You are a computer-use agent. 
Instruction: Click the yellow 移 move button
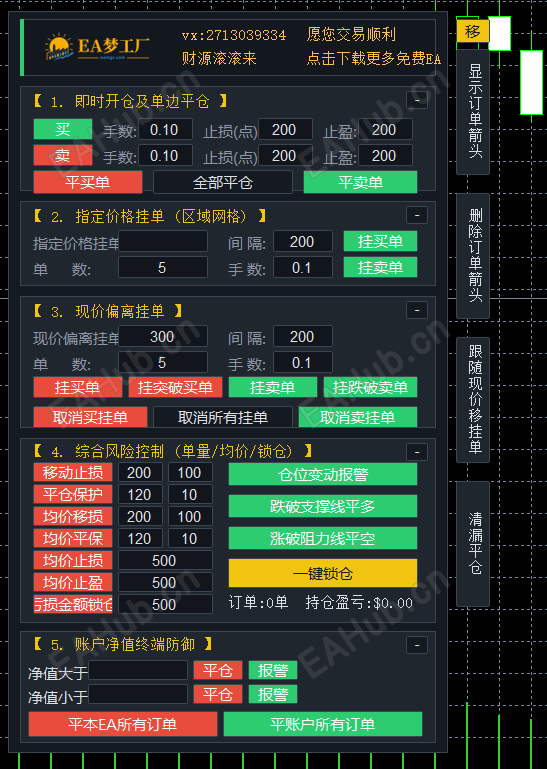472,31
